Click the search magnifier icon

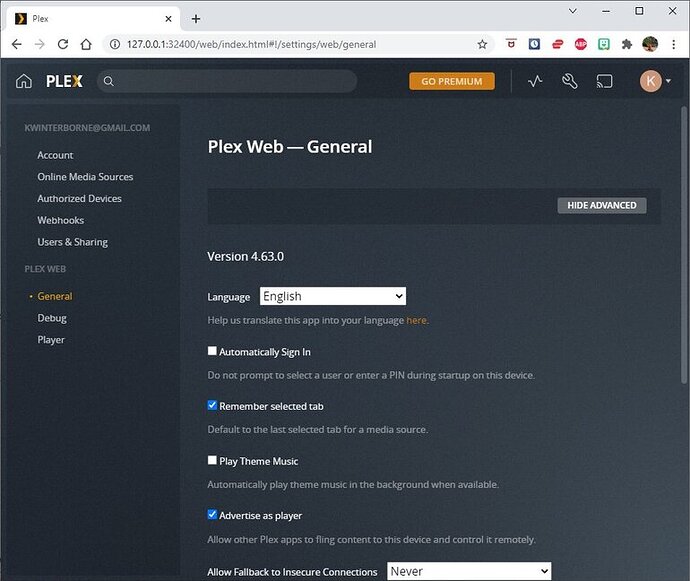click(109, 81)
